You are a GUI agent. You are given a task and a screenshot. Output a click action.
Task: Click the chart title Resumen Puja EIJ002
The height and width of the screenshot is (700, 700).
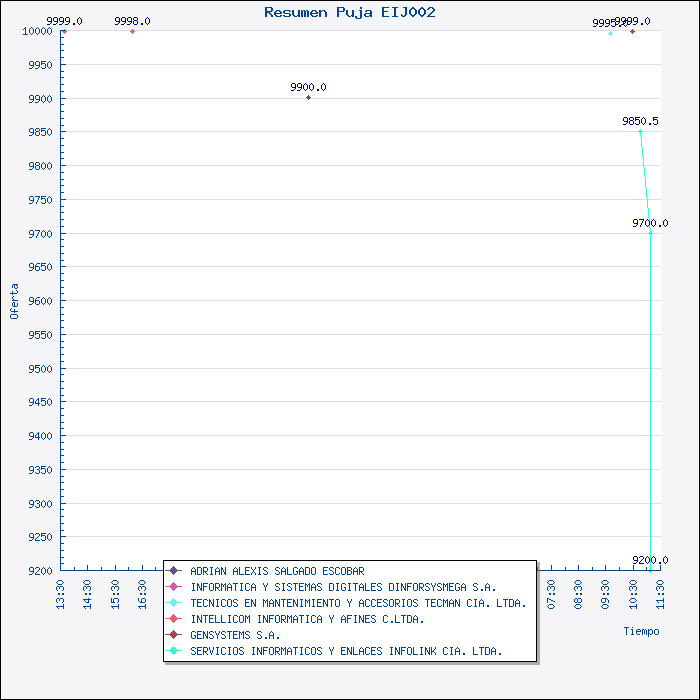(349, 12)
